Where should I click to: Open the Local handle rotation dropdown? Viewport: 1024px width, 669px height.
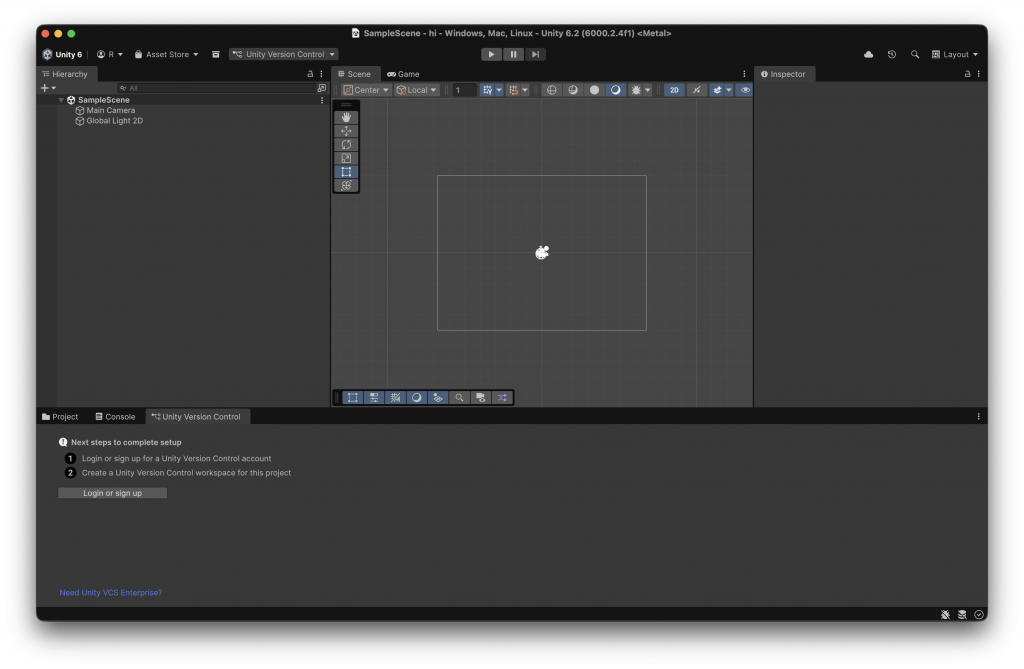(x=416, y=90)
